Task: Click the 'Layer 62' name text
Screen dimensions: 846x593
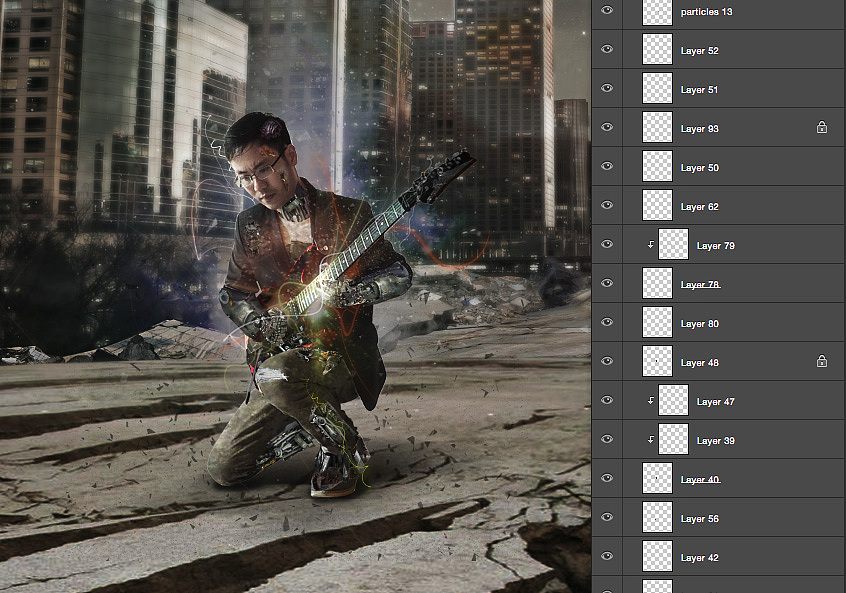Action: click(699, 207)
